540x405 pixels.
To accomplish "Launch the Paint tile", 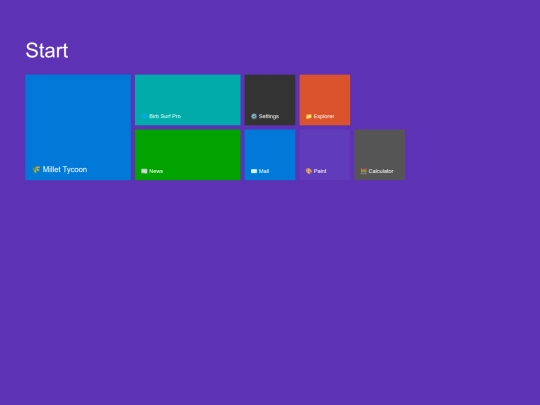I will pos(325,155).
